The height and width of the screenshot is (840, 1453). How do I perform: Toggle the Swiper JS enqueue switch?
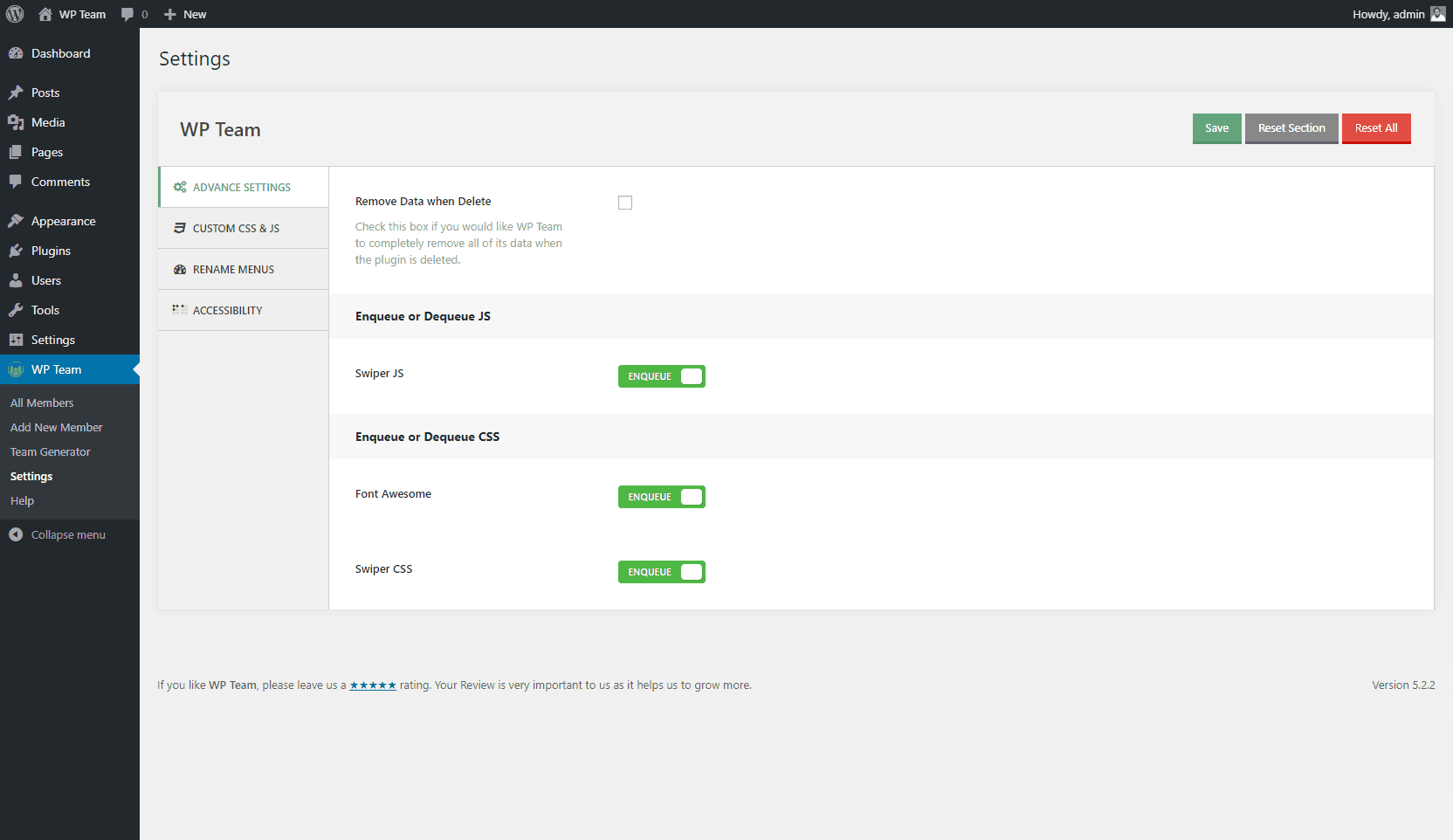click(x=661, y=376)
